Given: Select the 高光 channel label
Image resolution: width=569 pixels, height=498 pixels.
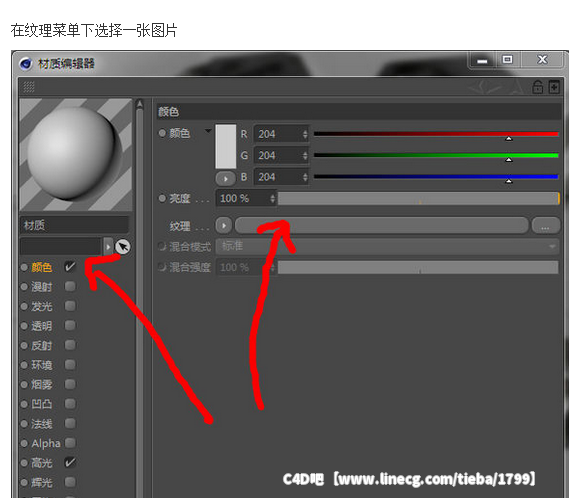Looking at the screenshot, I should 42,463.
